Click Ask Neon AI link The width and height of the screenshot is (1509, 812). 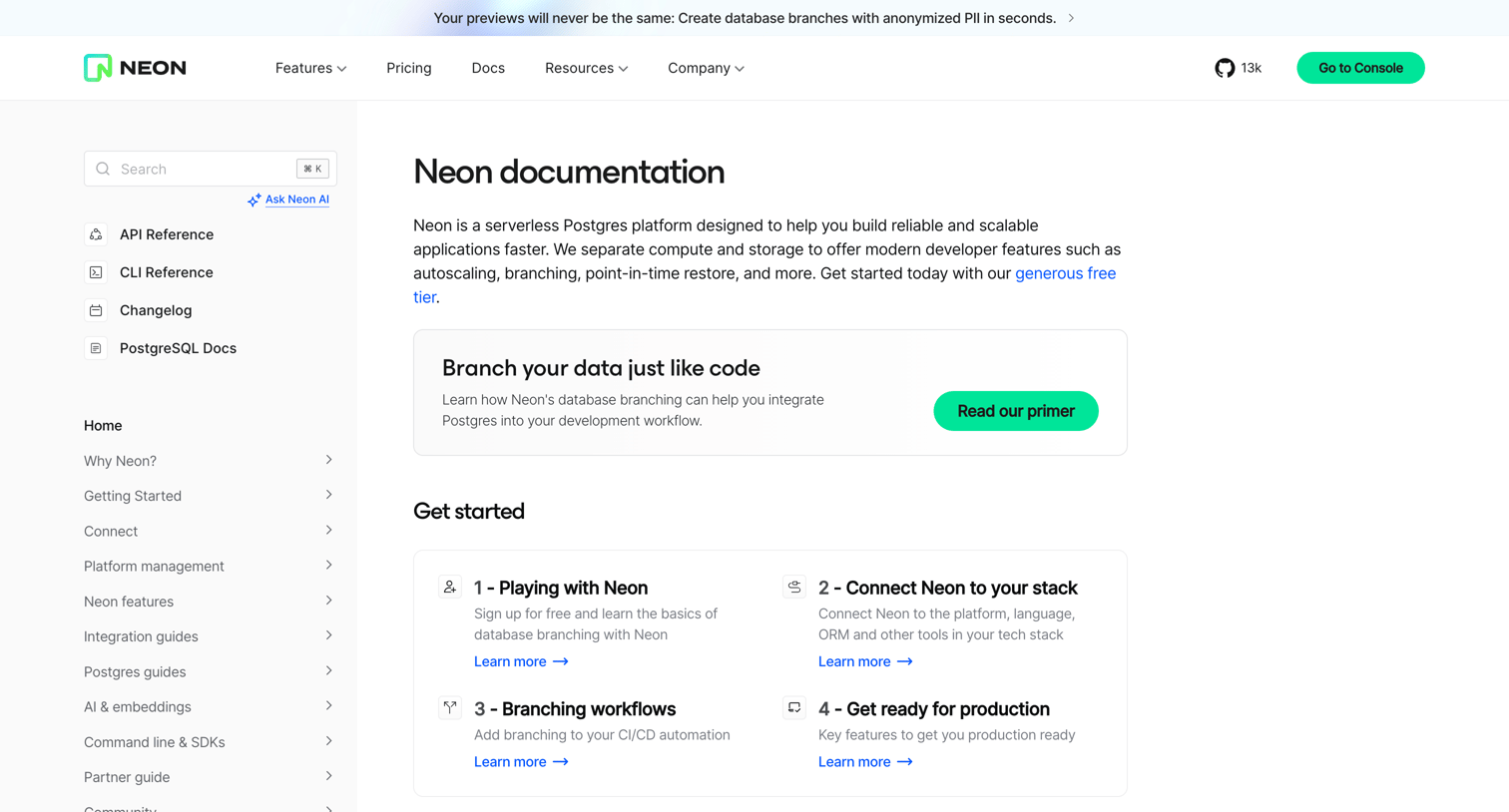pos(297,200)
